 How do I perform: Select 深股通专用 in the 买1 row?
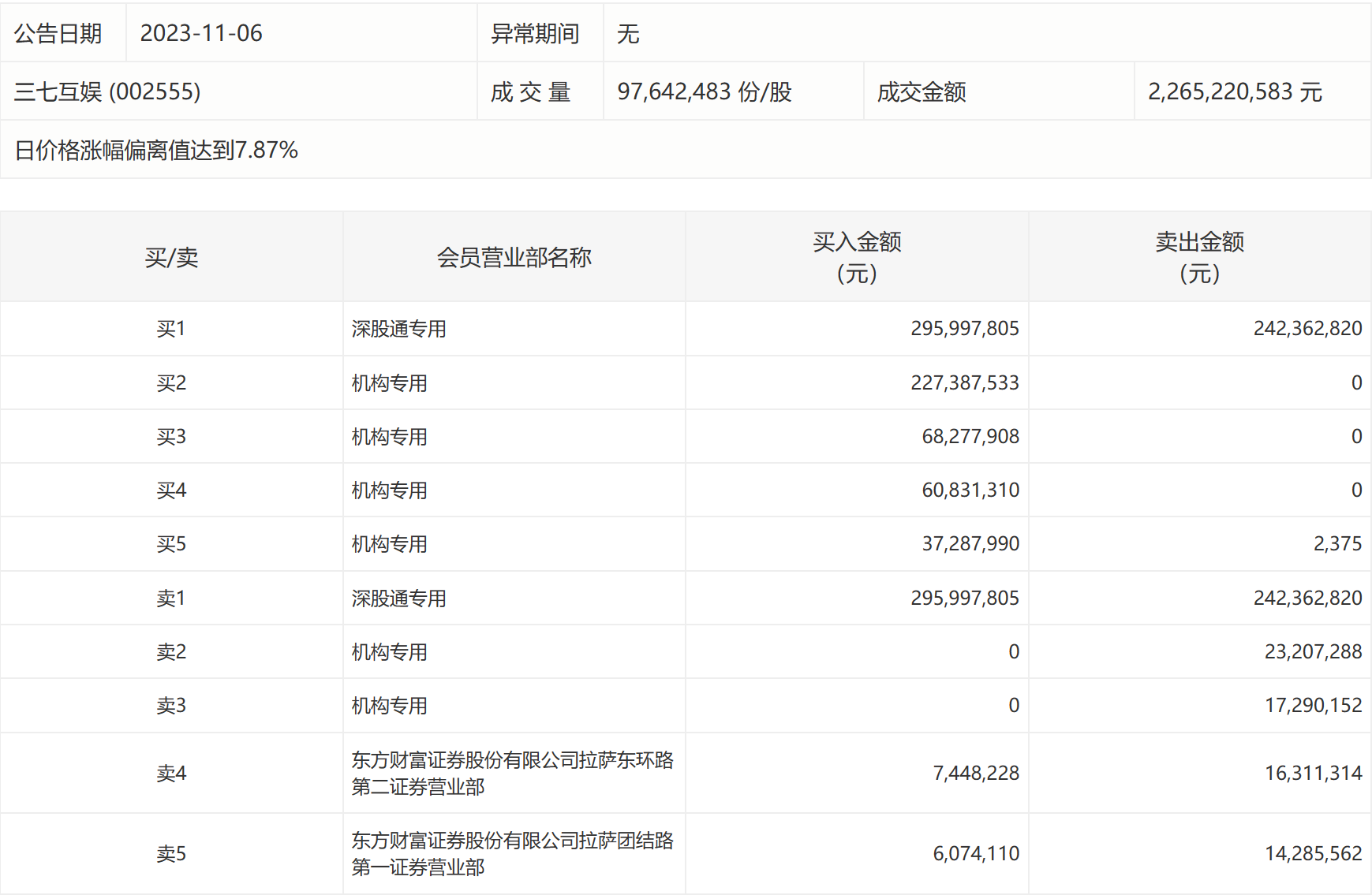399,329
